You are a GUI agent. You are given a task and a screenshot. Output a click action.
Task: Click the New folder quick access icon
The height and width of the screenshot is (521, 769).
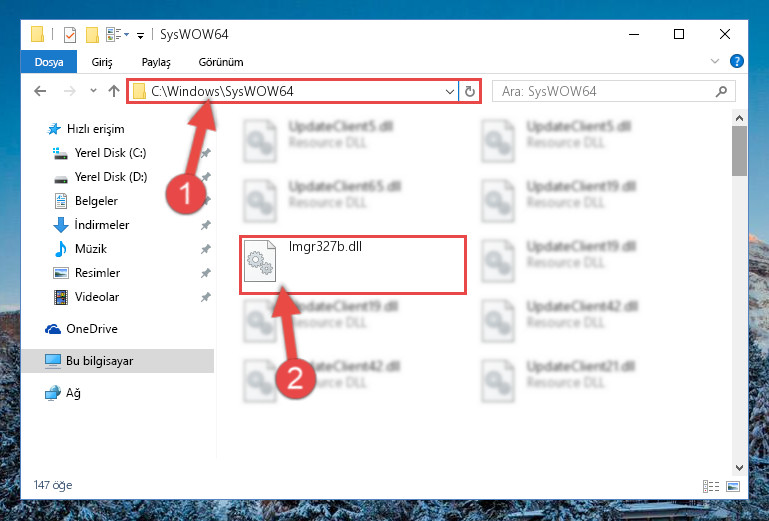[92, 34]
